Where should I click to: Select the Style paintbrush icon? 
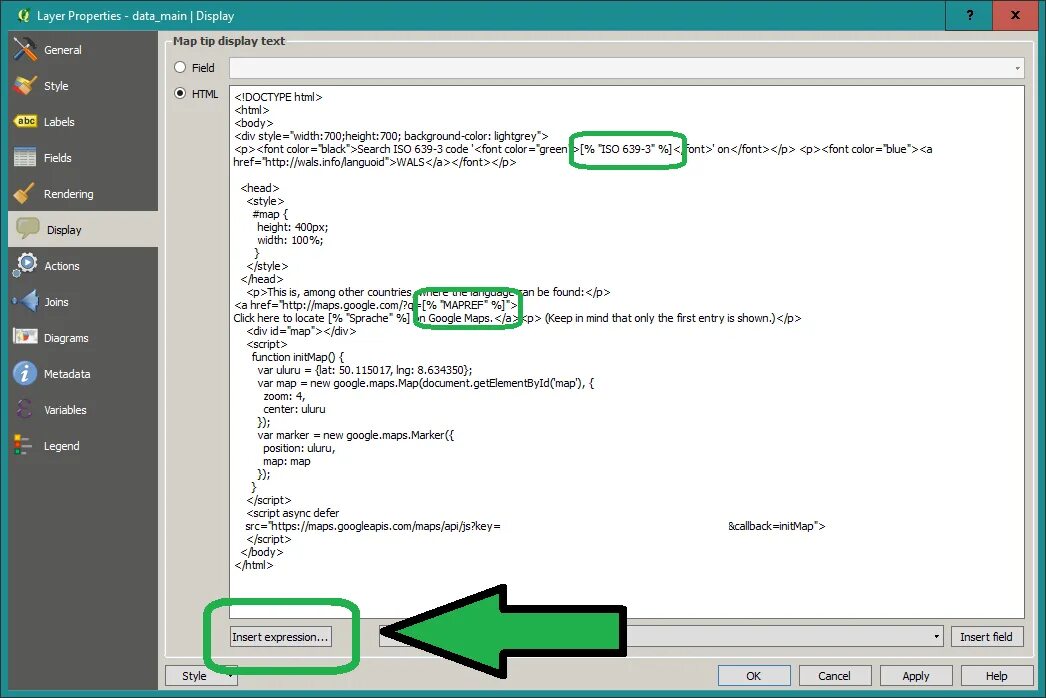click(x=25, y=85)
